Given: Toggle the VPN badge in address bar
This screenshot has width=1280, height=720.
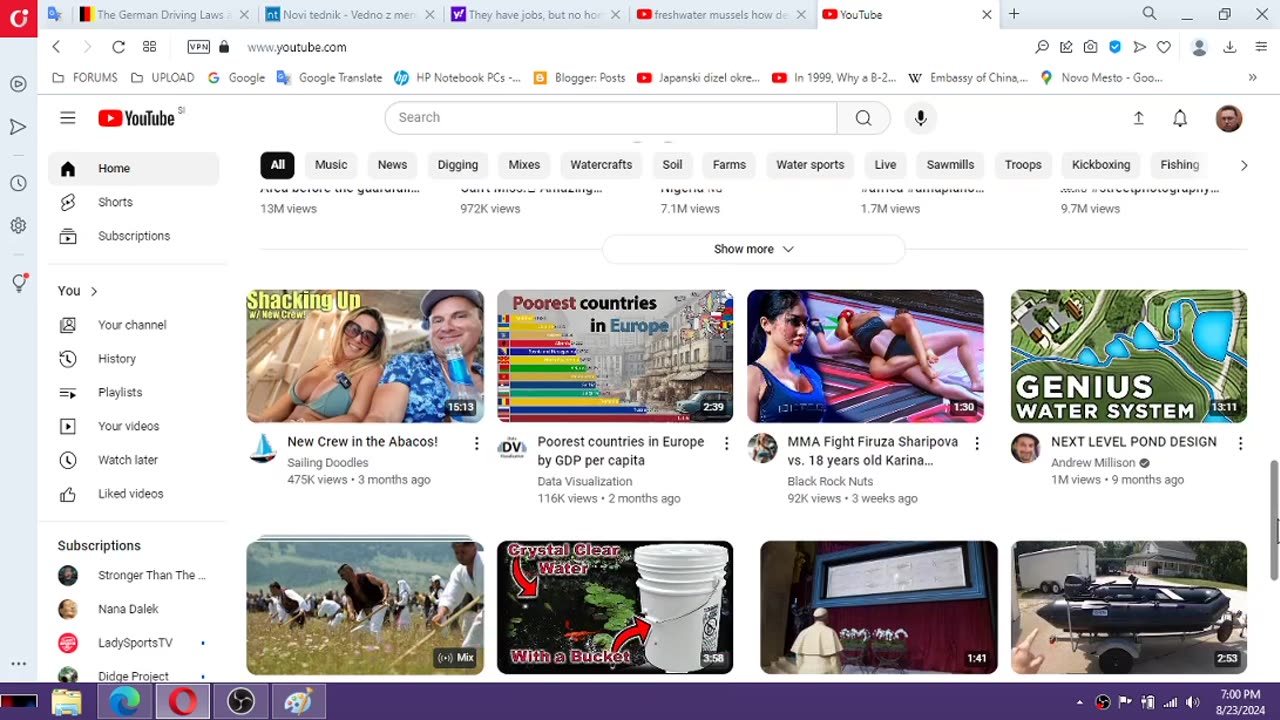Looking at the screenshot, I should pyautogui.click(x=198, y=47).
